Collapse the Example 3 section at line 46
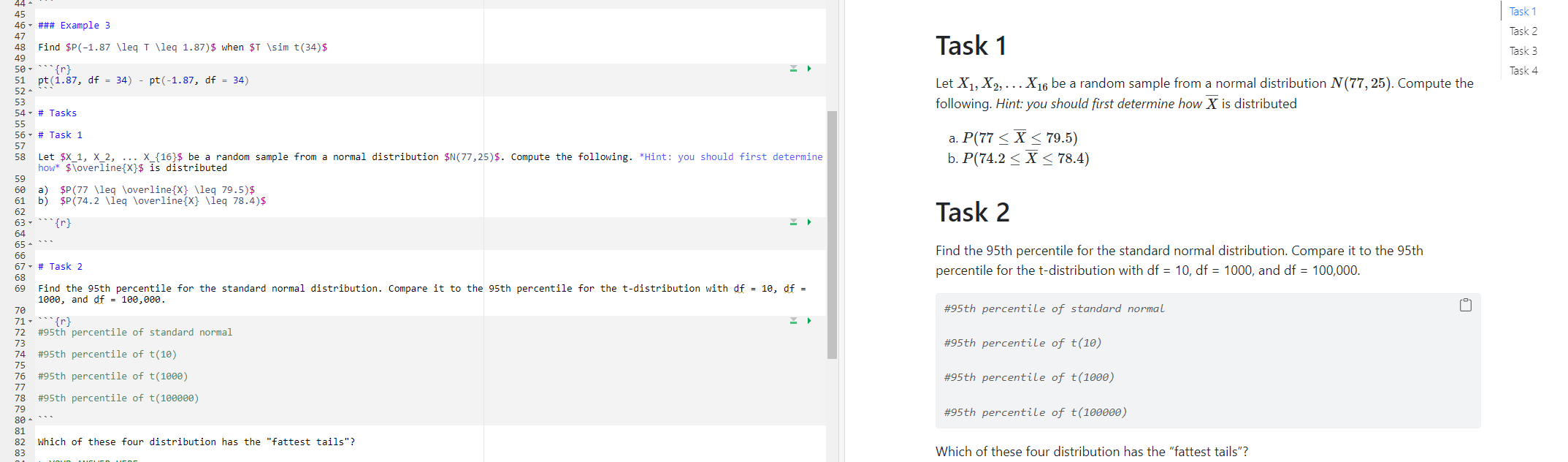The image size is (1568, 462). point(30,26)
